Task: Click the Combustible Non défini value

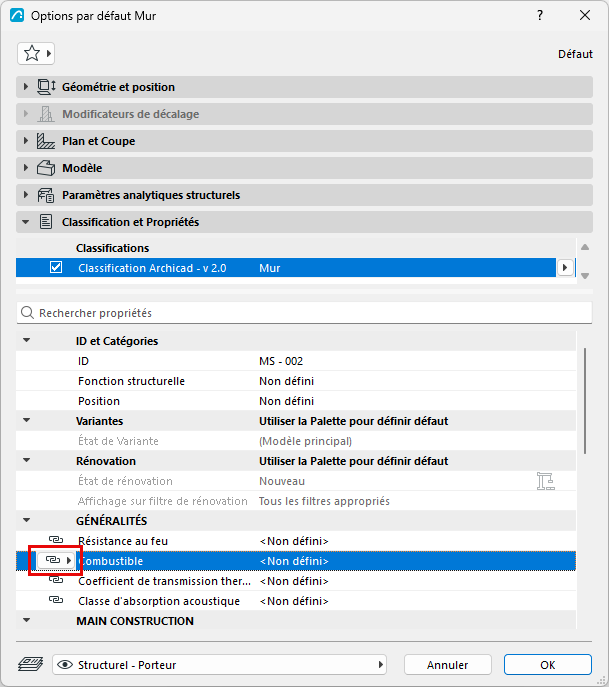Action: click(294, 561)
